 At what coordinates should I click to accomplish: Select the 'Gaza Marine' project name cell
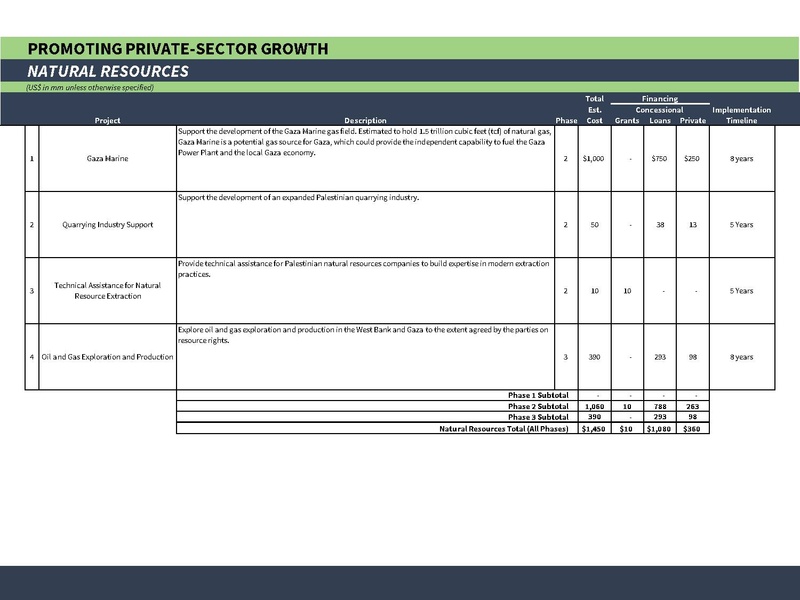point(108,158)
